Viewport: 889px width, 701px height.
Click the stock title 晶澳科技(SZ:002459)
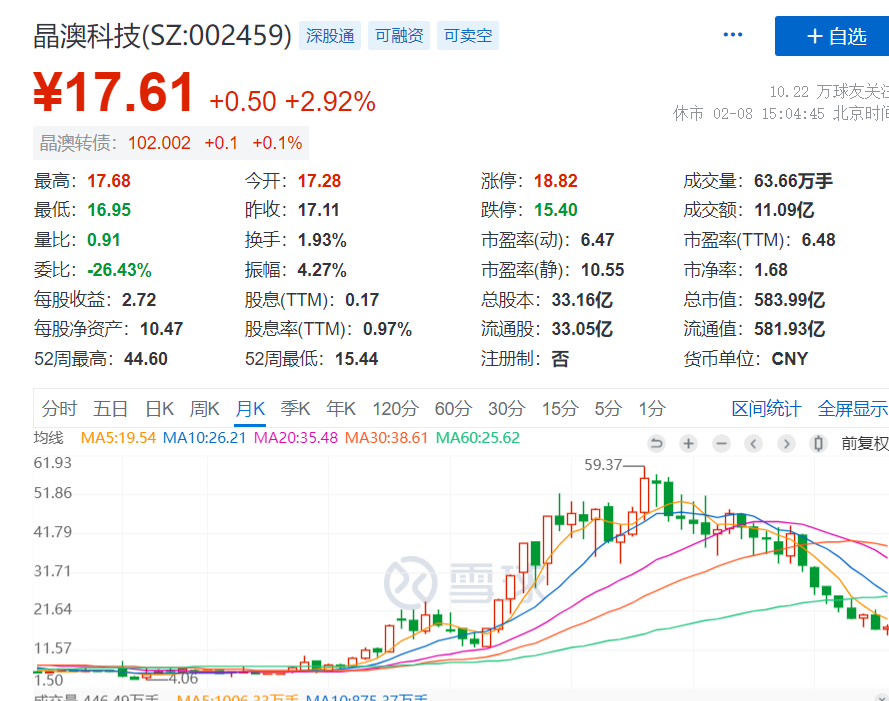click(x=162, y=36)
